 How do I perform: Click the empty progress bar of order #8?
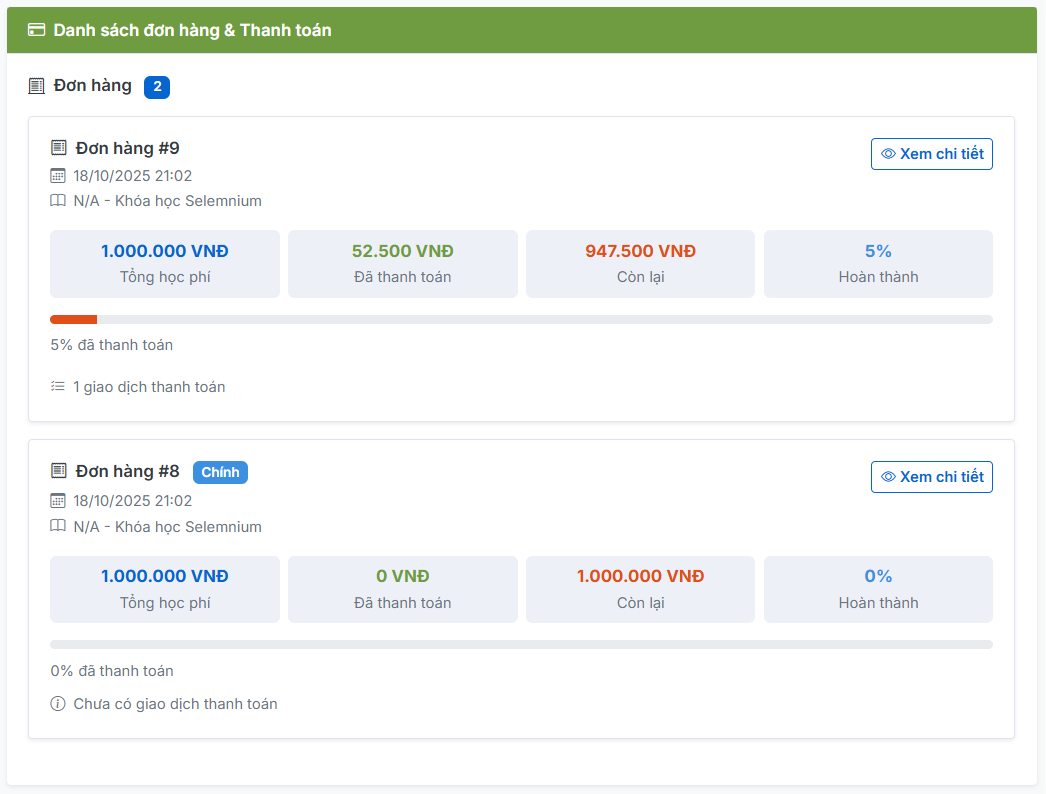521,645
